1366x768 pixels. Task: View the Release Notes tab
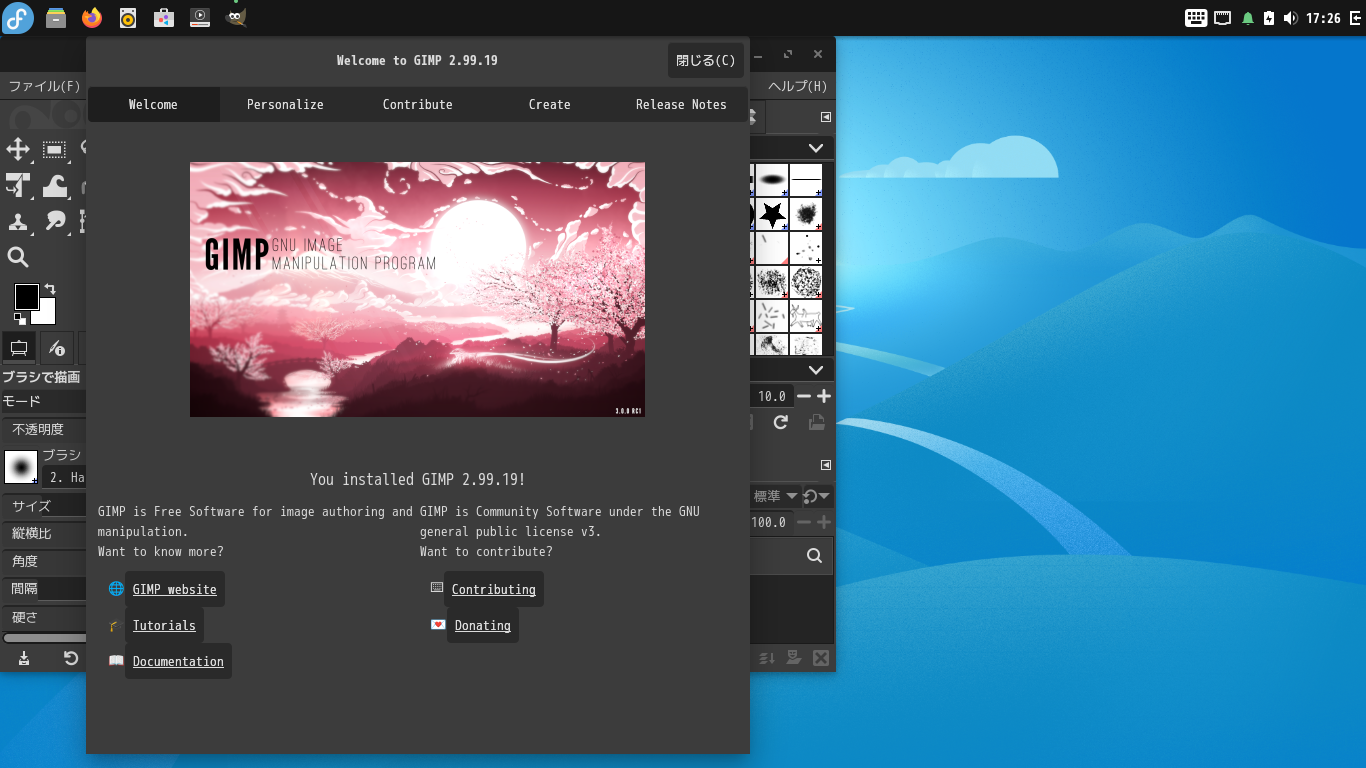click(x=681, y=104)
